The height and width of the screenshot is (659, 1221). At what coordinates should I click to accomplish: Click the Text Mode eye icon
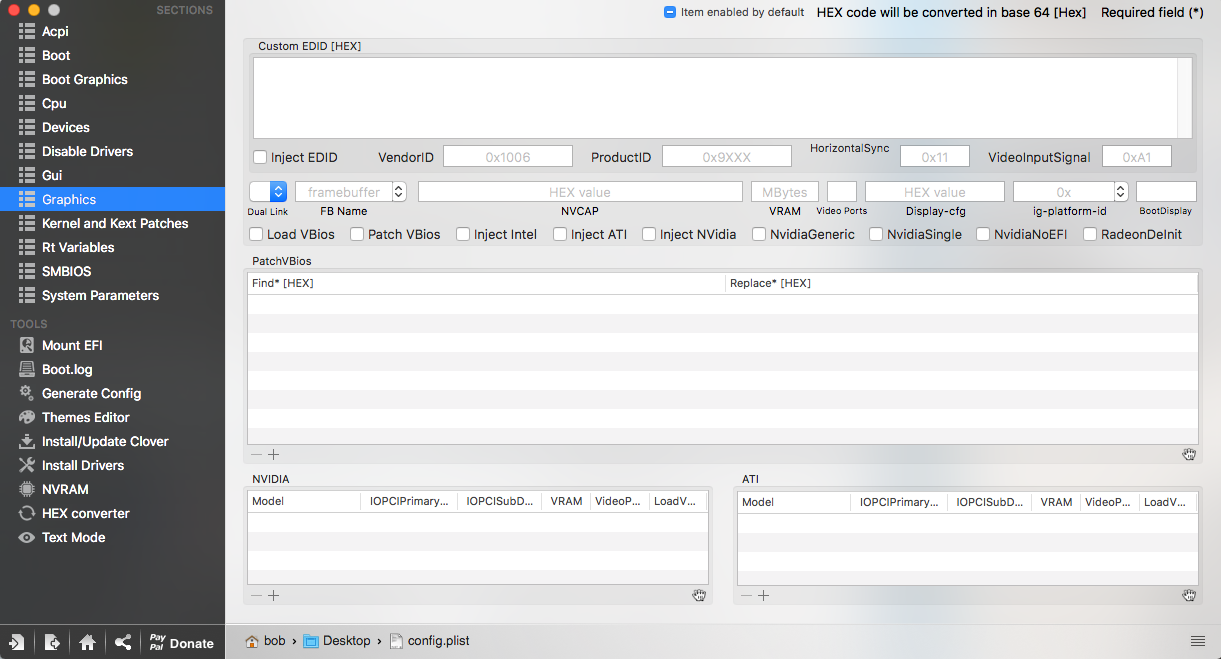26,537
